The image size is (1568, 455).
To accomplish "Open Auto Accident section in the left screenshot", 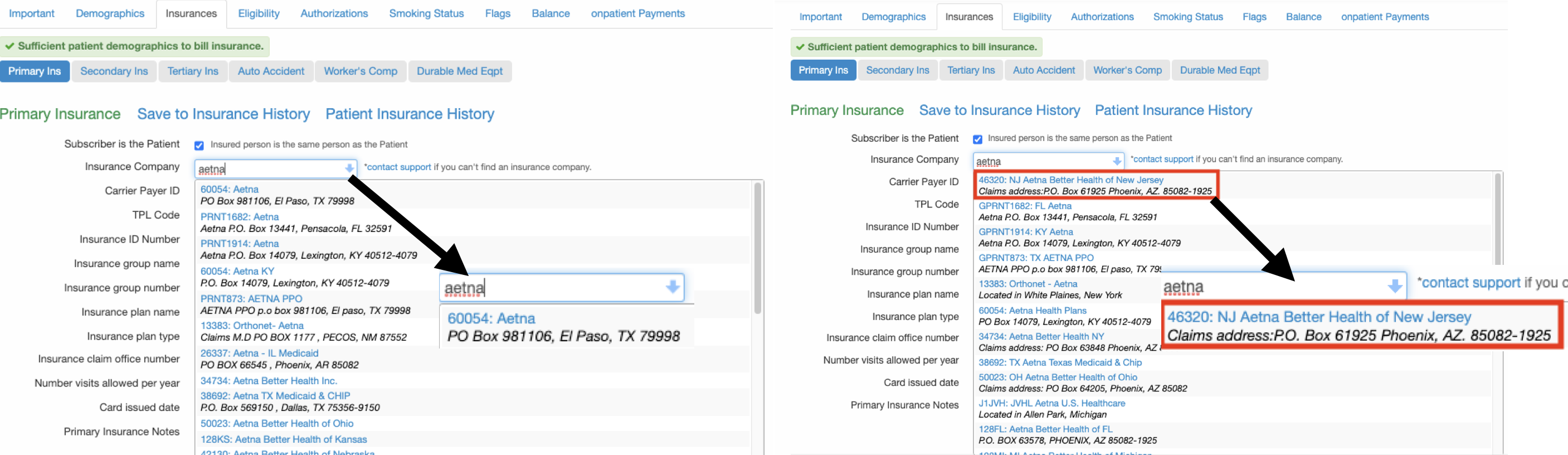I will pos(271,71).
